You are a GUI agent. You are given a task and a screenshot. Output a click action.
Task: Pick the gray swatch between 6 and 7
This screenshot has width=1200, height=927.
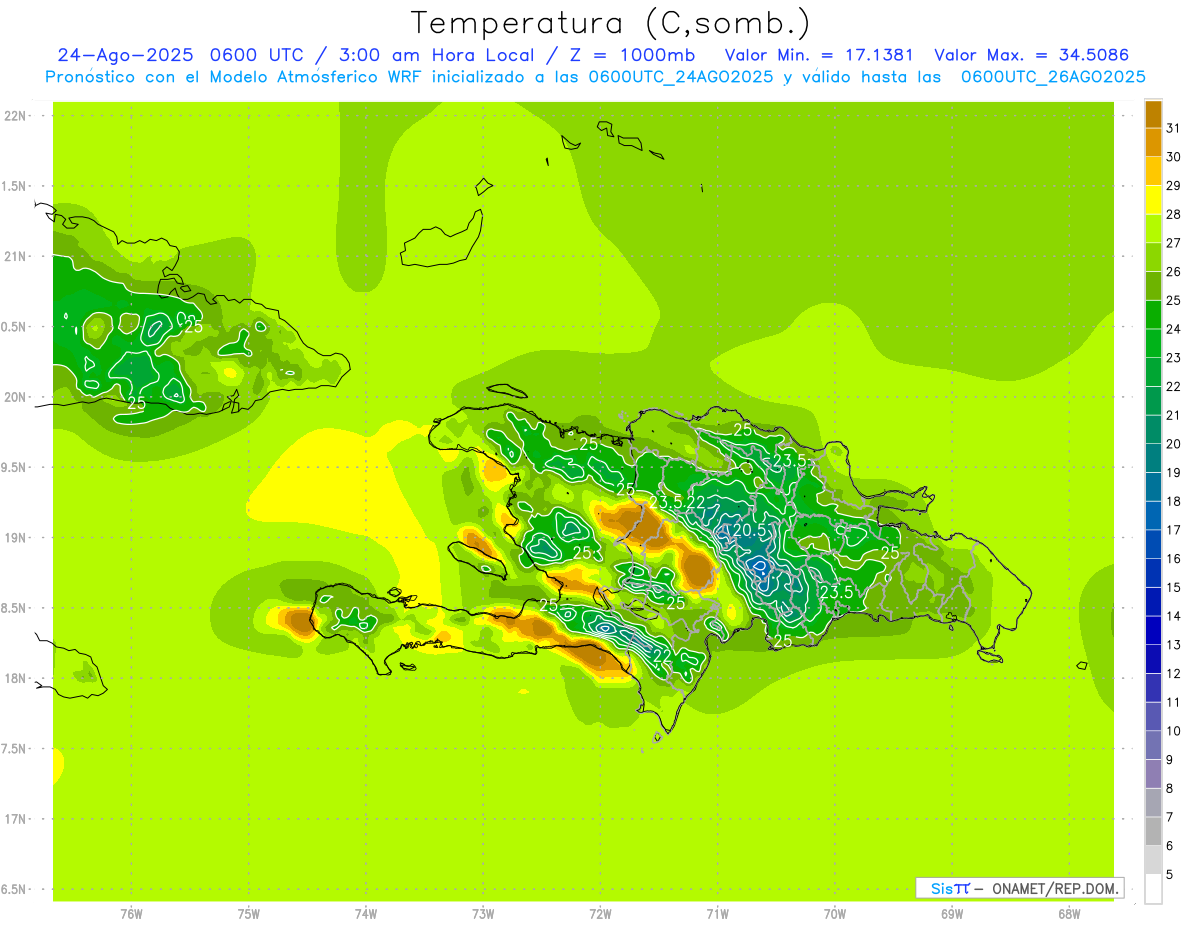[1153, 831]
